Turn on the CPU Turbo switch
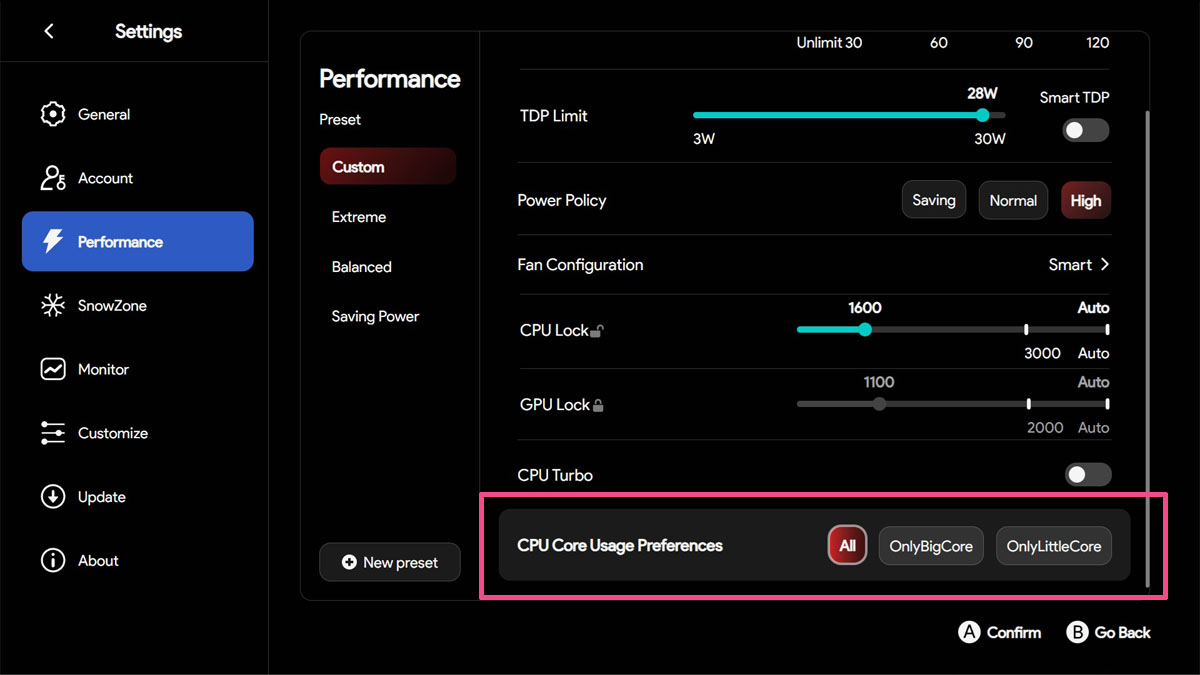This screenshot has width=1200, height=675. 1087,475
